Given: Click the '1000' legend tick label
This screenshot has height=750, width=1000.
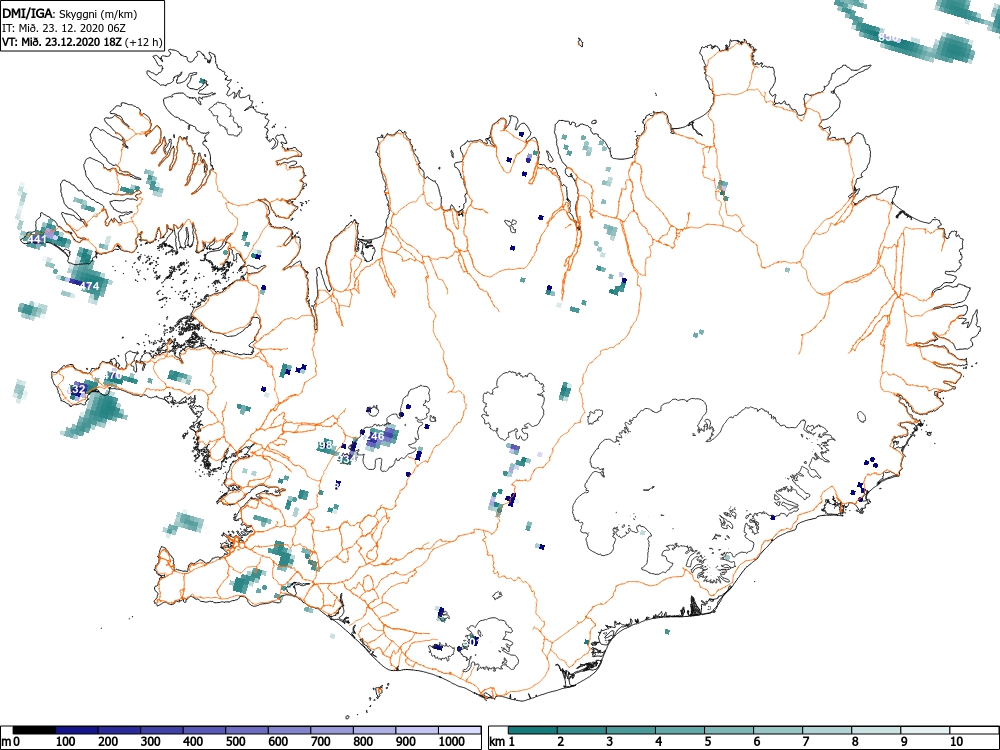Looking at the screenshot, I should click(452, 742).
